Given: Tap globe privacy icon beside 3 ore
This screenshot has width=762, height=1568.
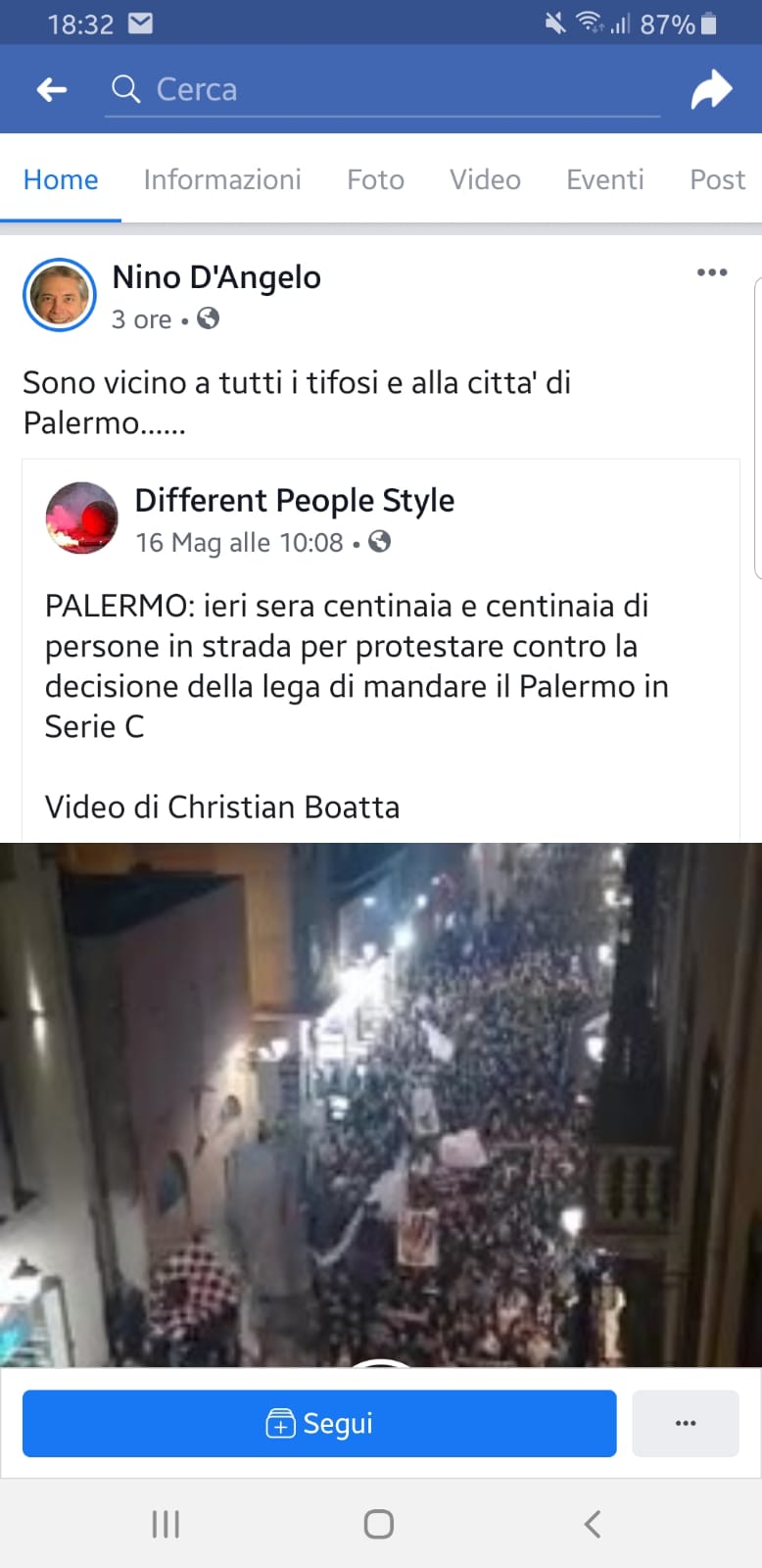Looking at the screenshot, I should click(208, 318).
